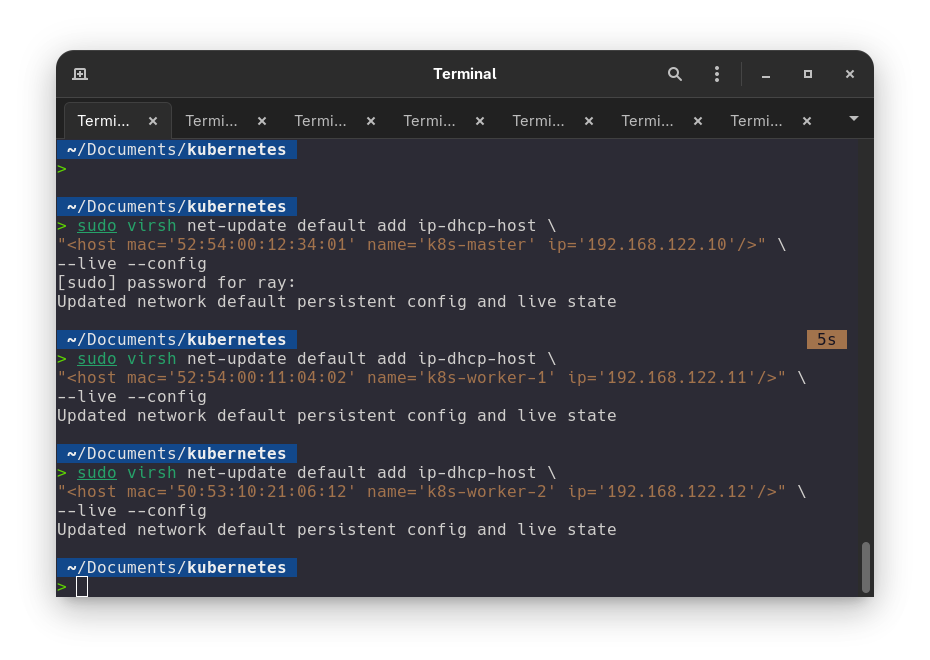Close the second terminal tab
Screen dimensions: 930x660
pos(262,121)
